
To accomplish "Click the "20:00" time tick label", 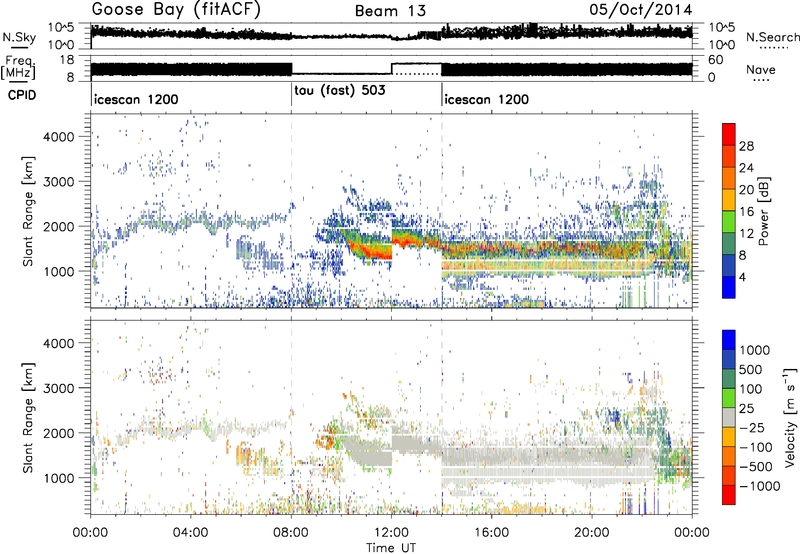I will [592, 533].
